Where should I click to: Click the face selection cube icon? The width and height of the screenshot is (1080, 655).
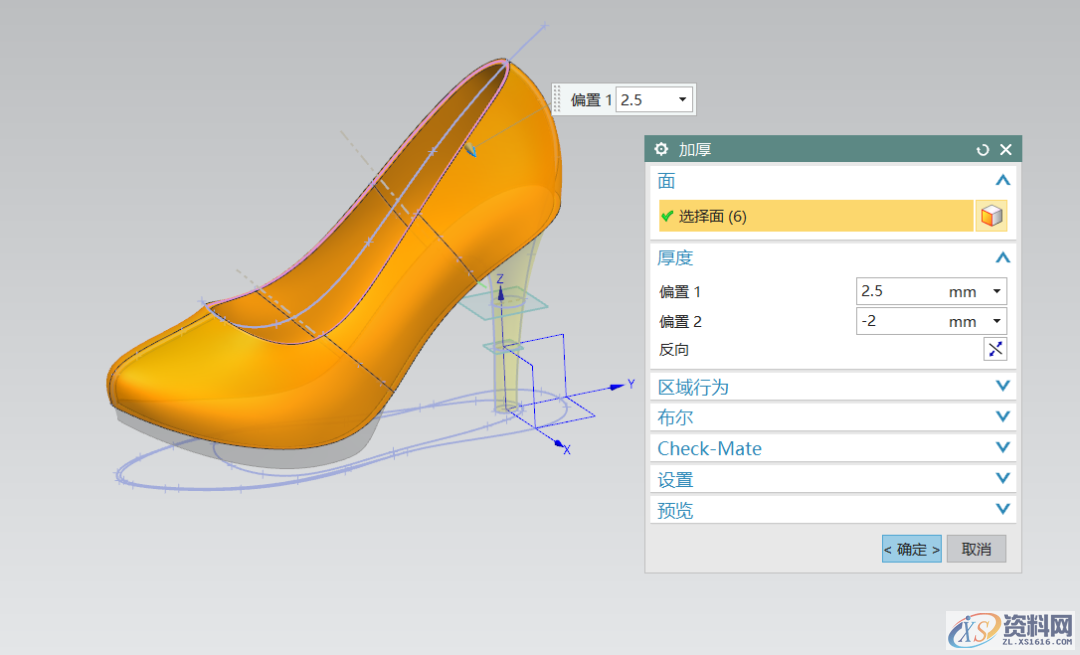990,216
